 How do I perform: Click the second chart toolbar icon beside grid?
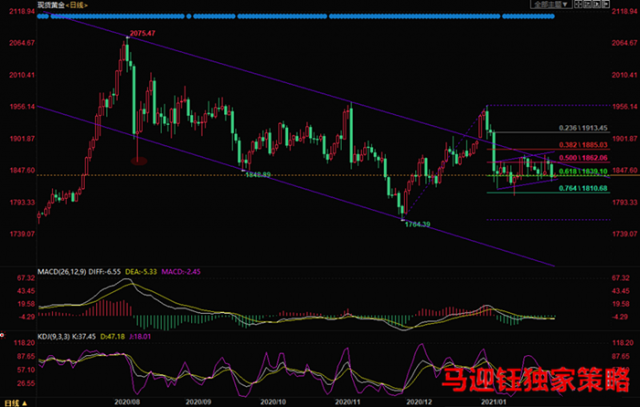tap(587, 4)
